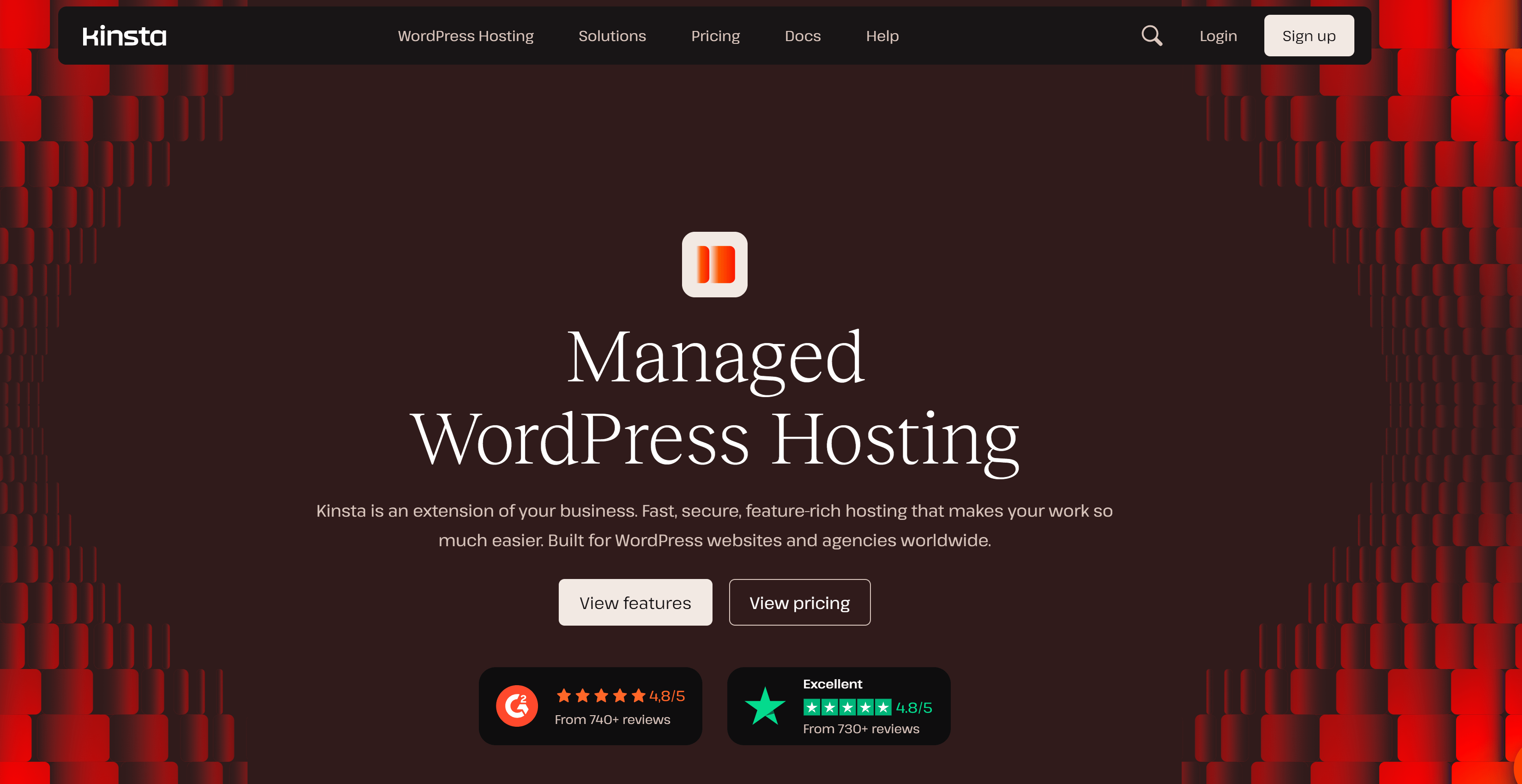The image size is (1522, 784).
Task: Open the Docs menu
Action: click(x=803, y=36)
